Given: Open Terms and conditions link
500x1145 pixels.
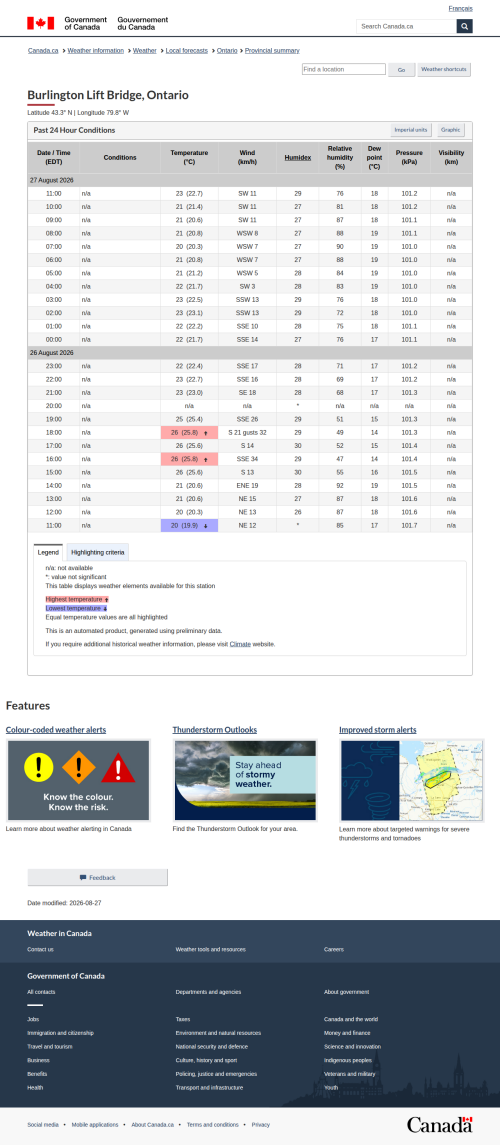Looking at the screenshot, I should (x=212, y=1125).
